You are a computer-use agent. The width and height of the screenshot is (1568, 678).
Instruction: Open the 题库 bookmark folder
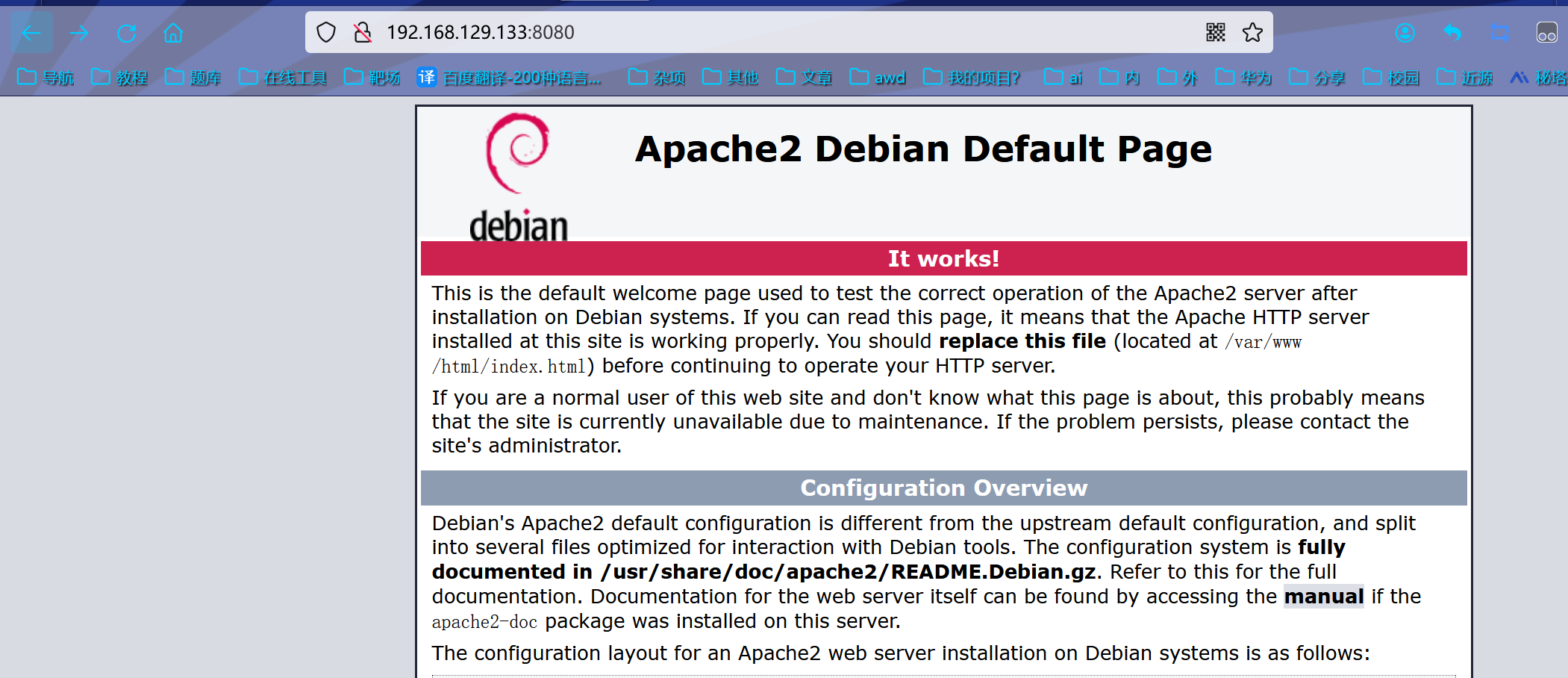pos(193,77)
